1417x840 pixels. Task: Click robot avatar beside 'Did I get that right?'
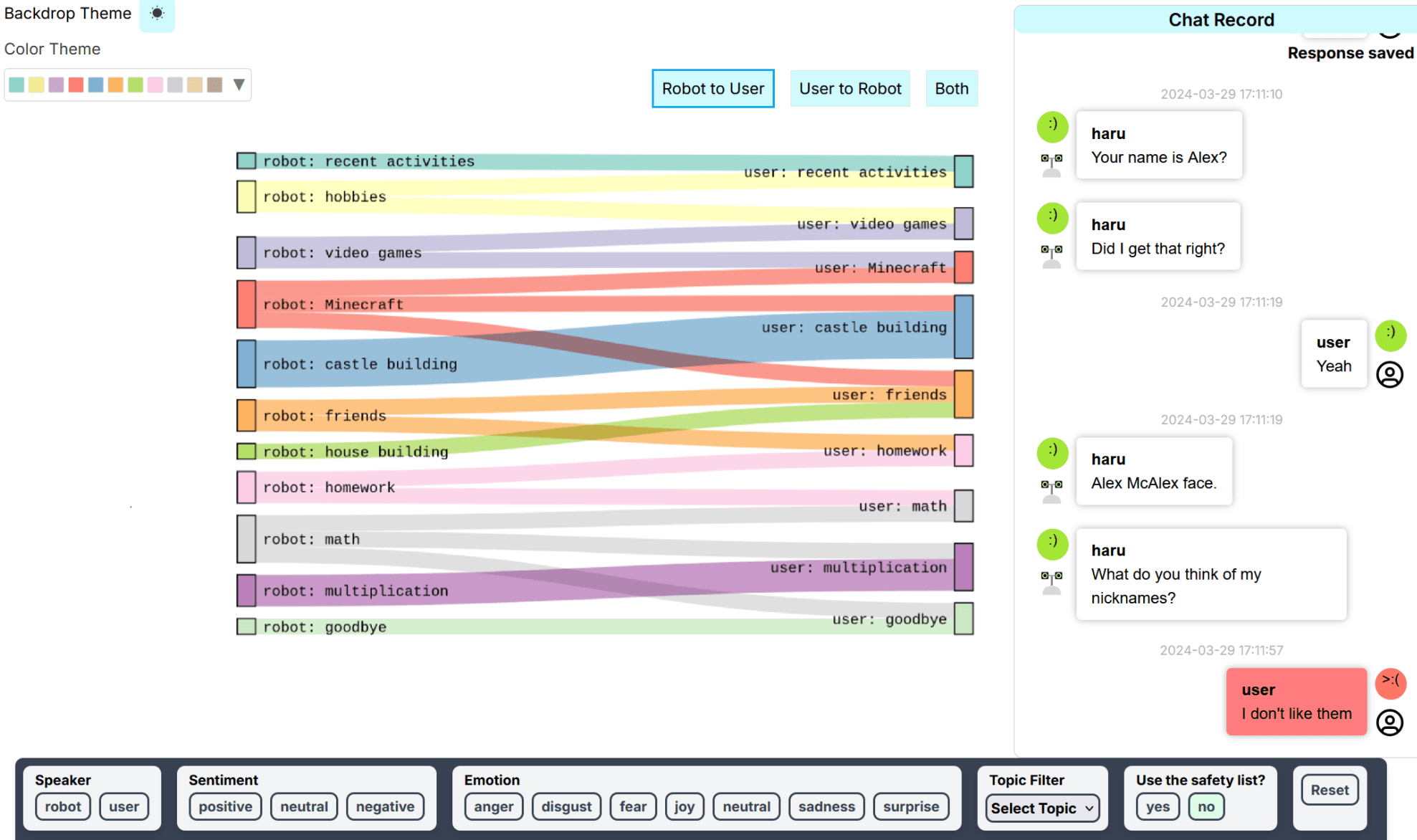[x=1051, y=256]
